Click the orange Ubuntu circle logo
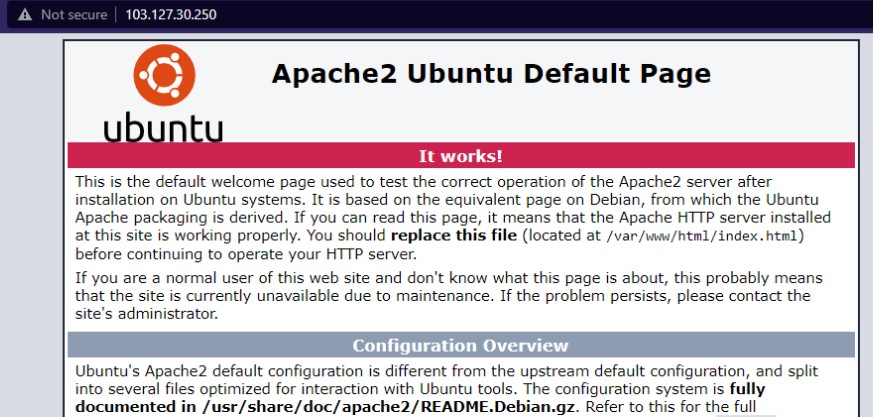The height and width of the screenshot is (417, 874). click(164, 75)
